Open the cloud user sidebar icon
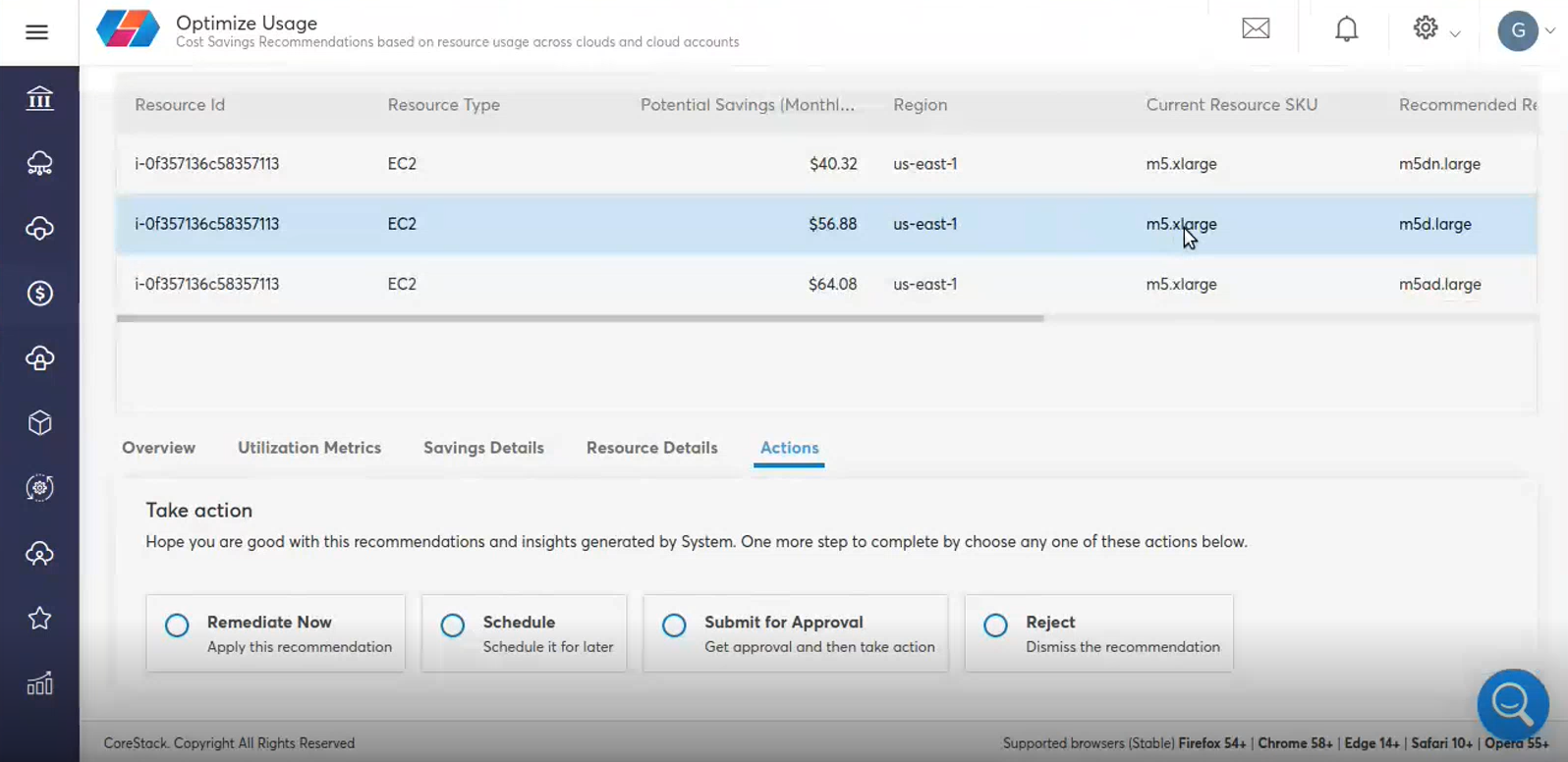This screenshot has height=762, width=1568. pos(39,553)
